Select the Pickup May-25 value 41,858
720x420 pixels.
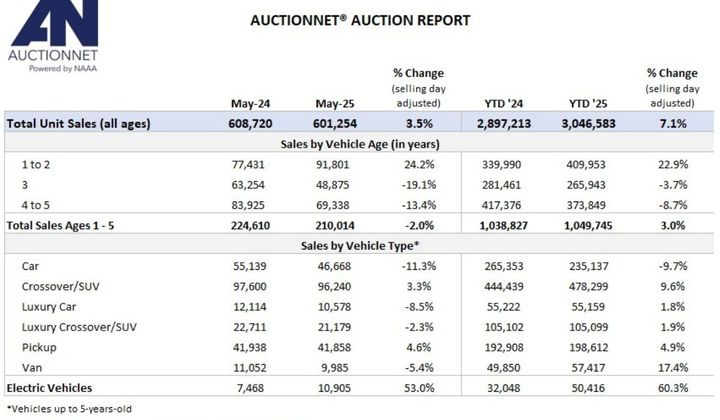[x=334, y=347]
